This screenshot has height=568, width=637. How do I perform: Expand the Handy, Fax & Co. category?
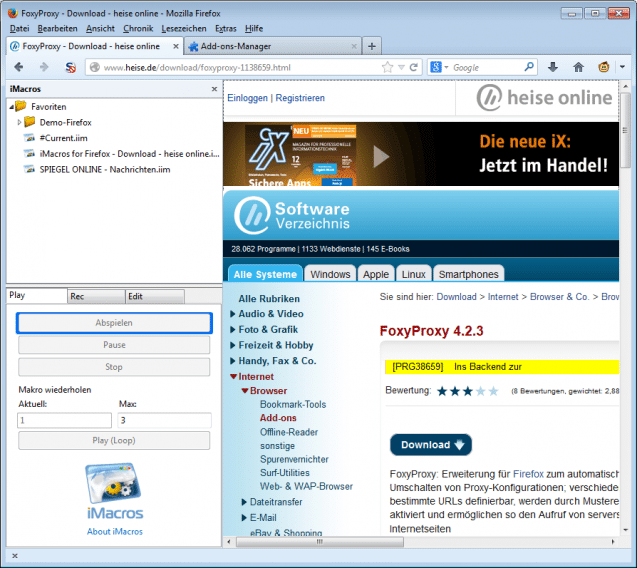click(232, 361)
